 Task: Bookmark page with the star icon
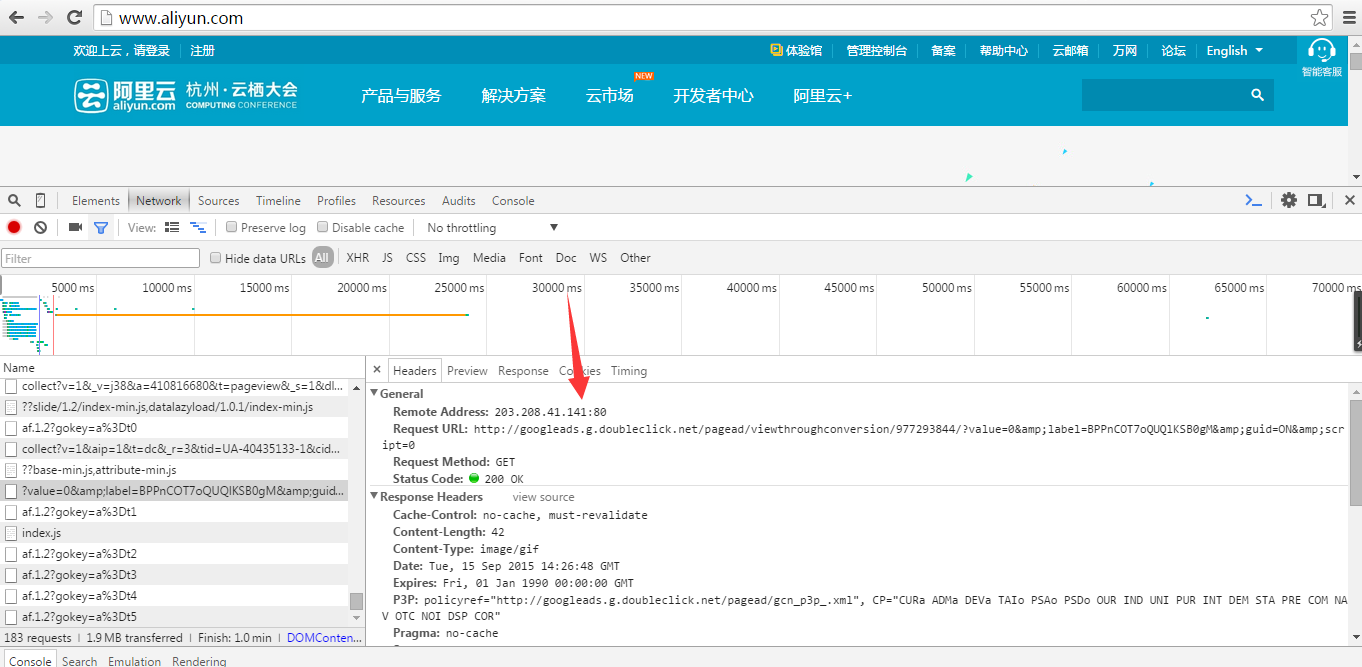[1320, 18]
